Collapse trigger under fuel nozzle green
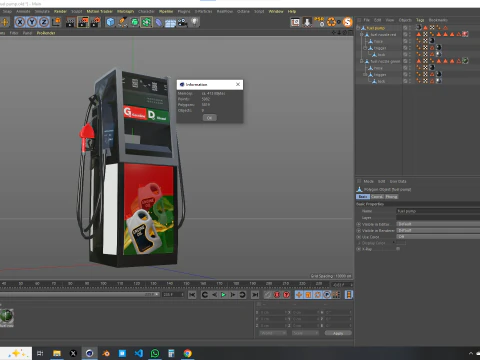 (365, 75)
